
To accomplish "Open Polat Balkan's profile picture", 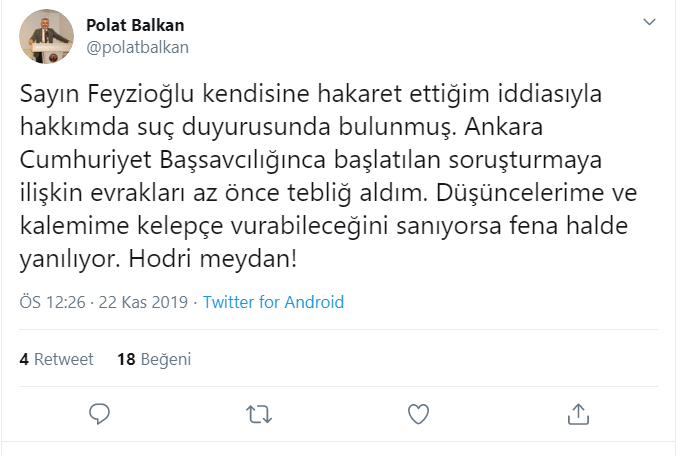I will point(47,36).
